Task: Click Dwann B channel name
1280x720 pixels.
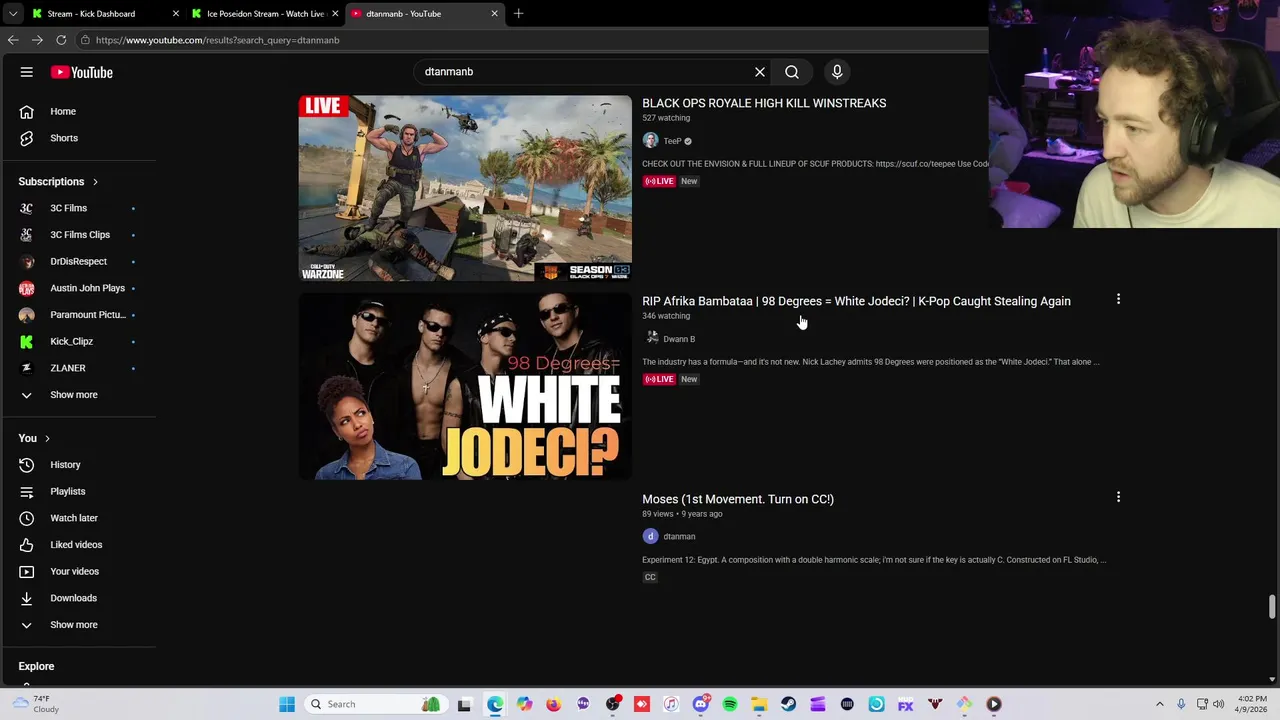Action: 679,339
